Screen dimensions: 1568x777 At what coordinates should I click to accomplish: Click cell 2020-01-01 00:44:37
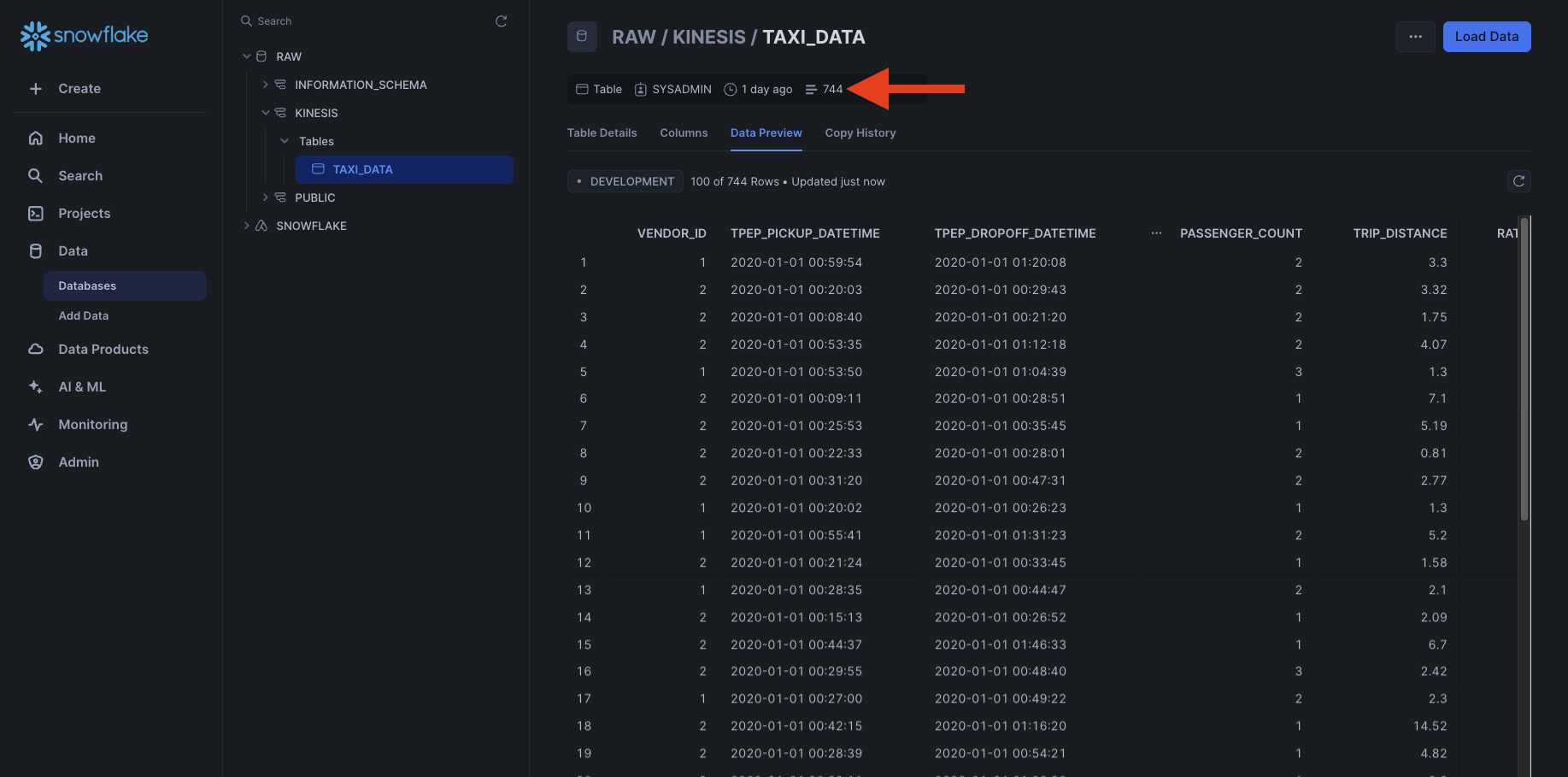(x=796, y=645)
